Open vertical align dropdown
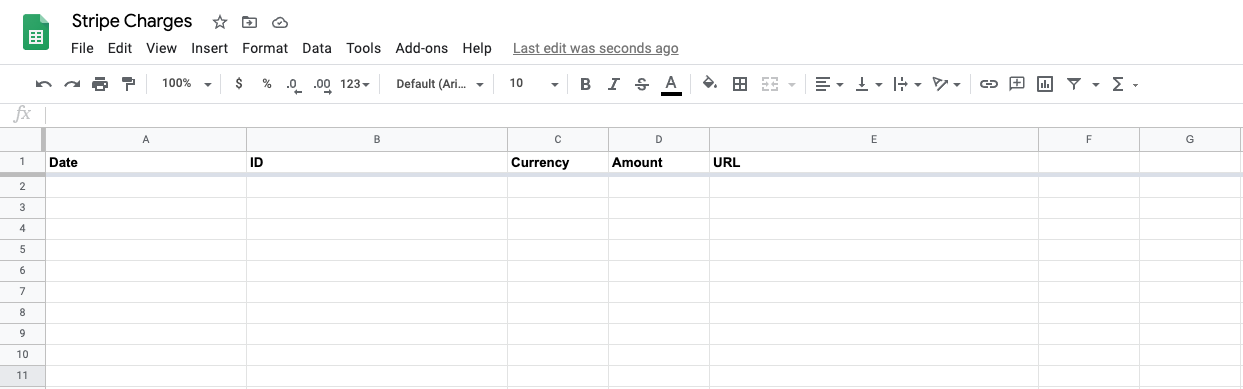This screenshot has height=389, width=1243. coord(869,84)
